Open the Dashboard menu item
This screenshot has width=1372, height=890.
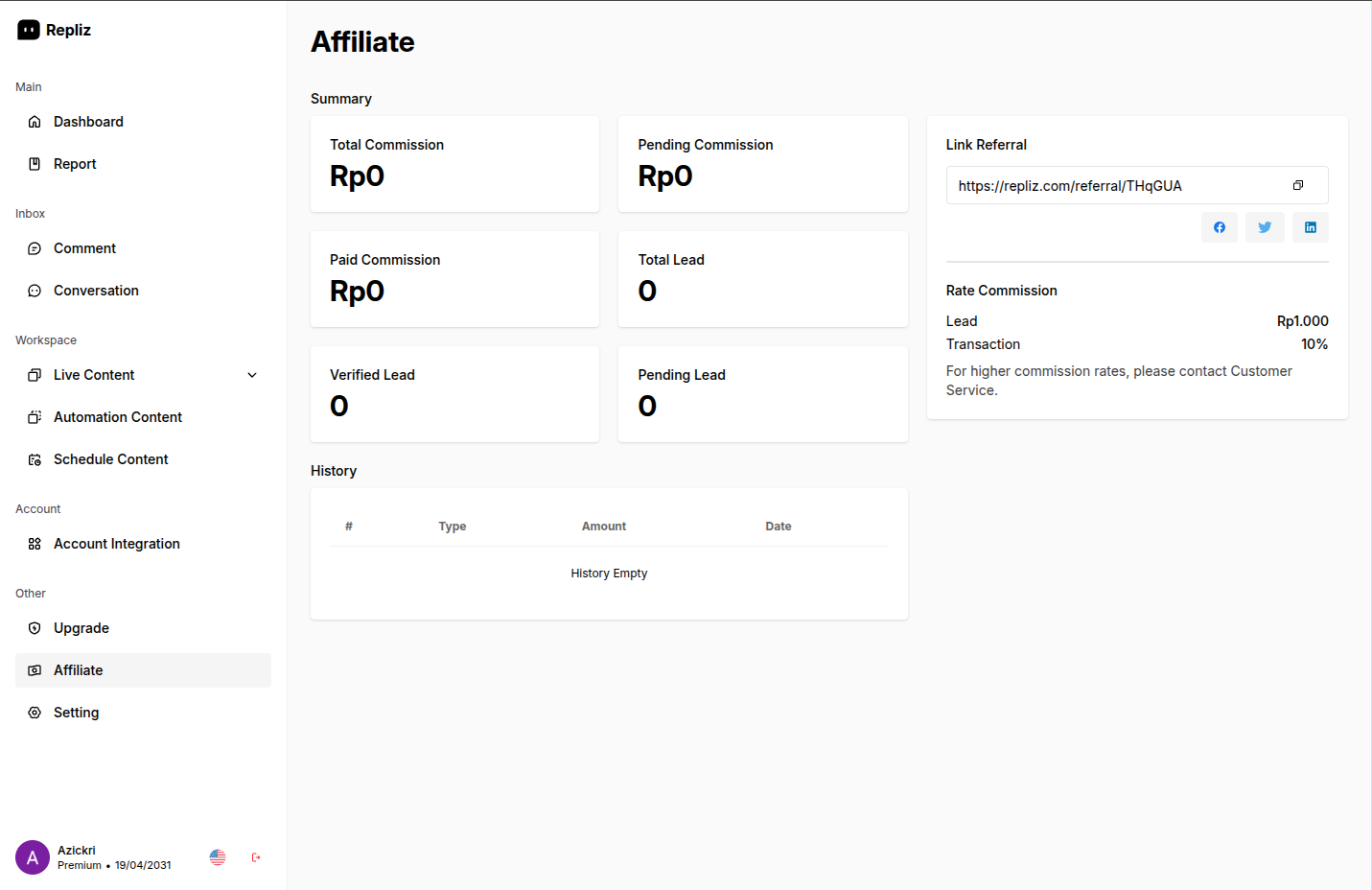point(88,122)
